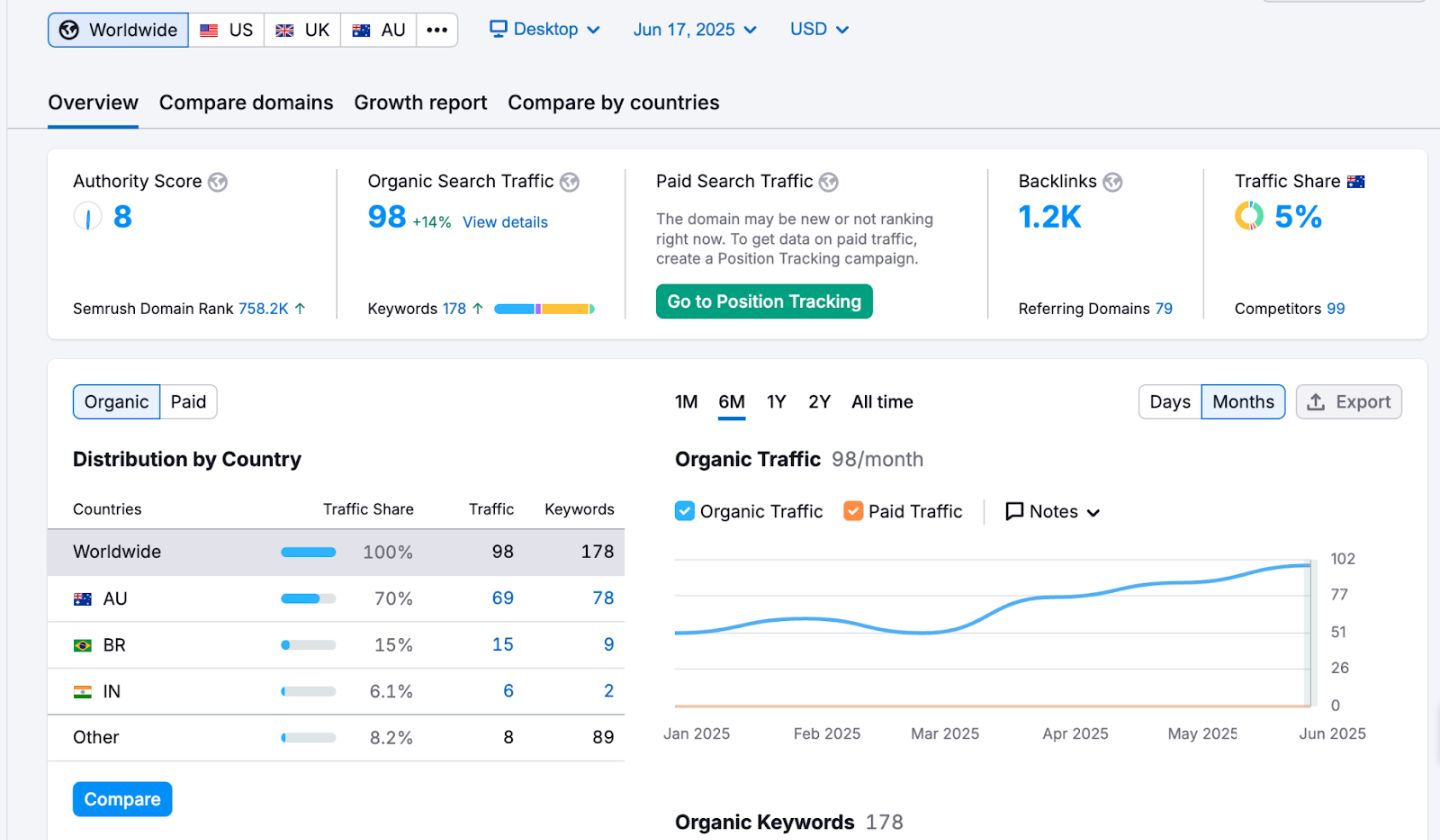Uncheck the Organic Traffic checkbox

tap(685, 511)
